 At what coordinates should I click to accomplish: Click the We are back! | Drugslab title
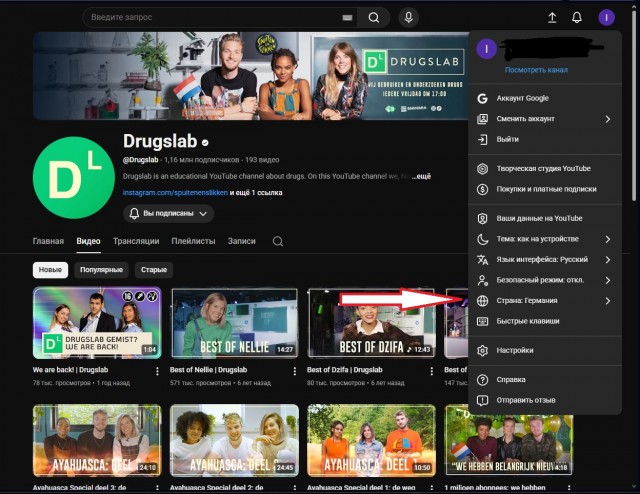coord(70,370)
